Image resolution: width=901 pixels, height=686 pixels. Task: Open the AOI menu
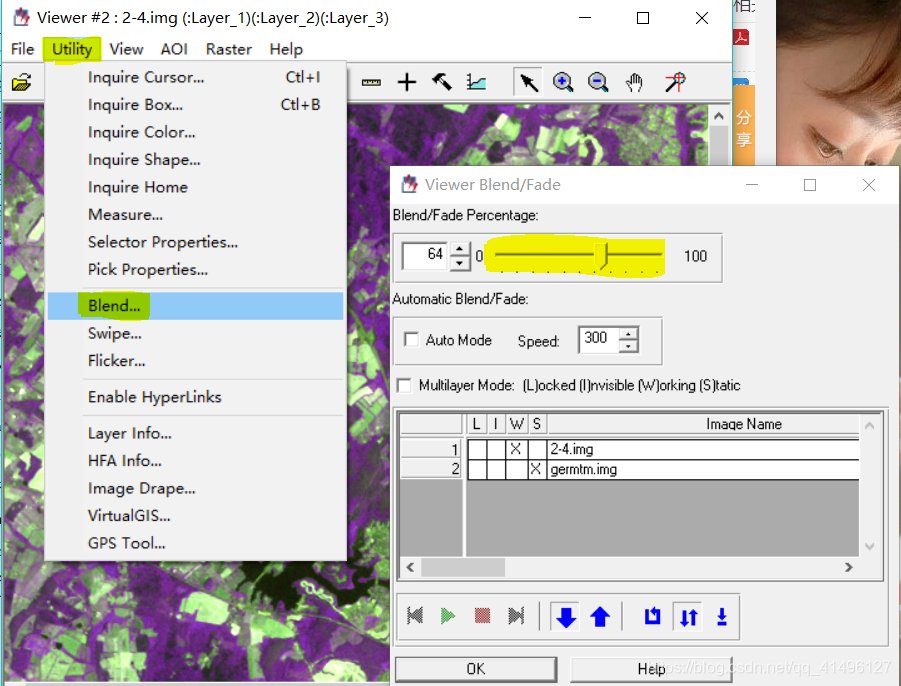(174, 49)
